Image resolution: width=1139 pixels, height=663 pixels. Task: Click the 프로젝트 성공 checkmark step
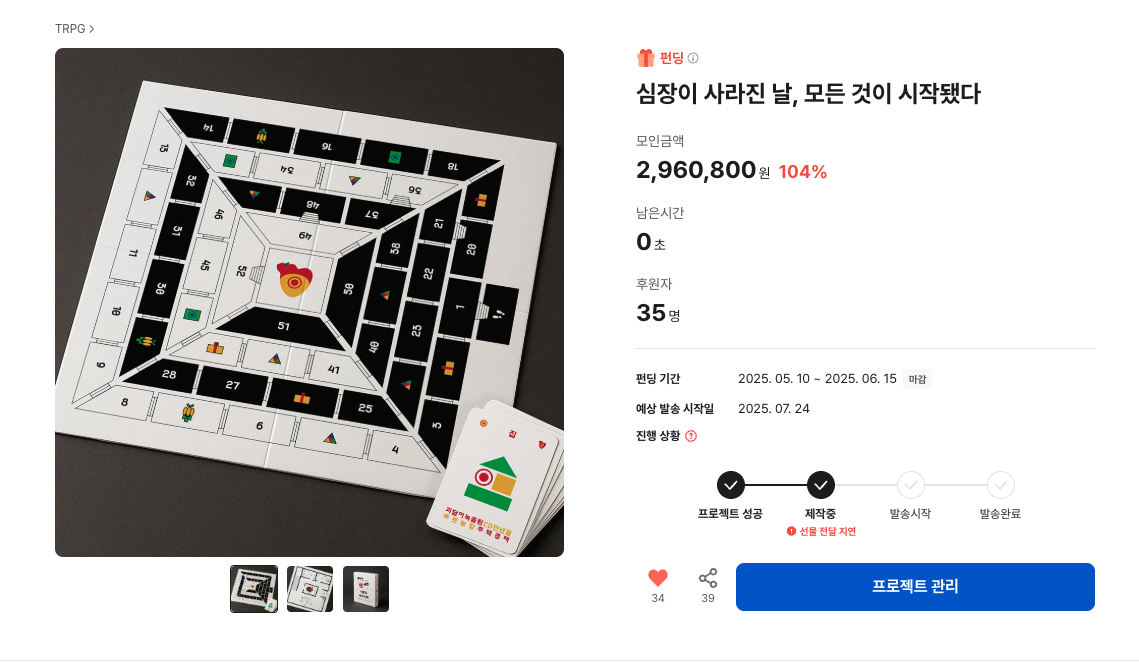[731, 485]
